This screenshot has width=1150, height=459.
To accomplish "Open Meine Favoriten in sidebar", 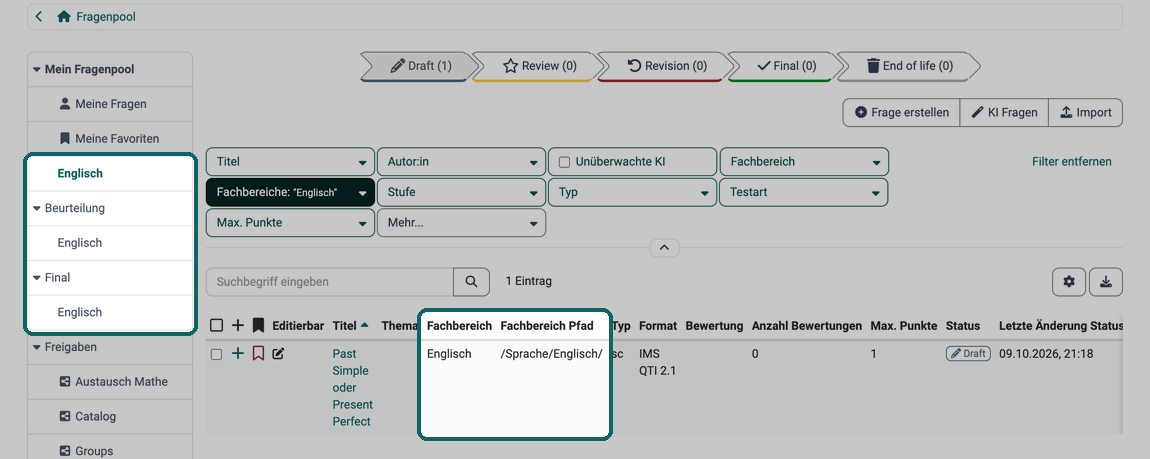I will [x=110, y=139].
